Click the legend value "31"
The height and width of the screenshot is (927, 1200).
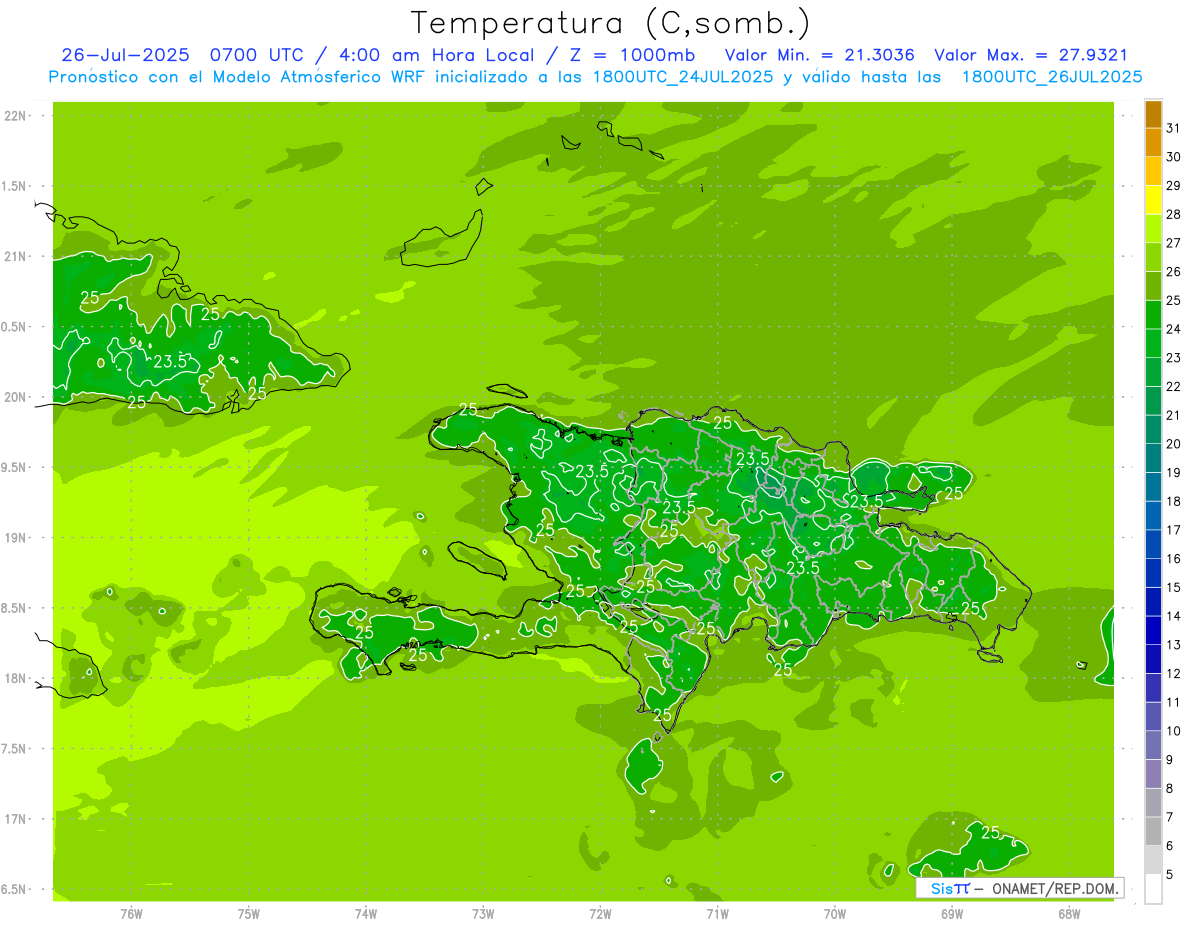1174,127
